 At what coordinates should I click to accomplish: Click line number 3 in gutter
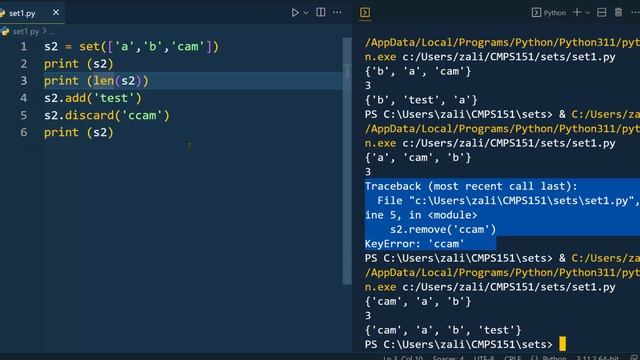tap(24, 81)
